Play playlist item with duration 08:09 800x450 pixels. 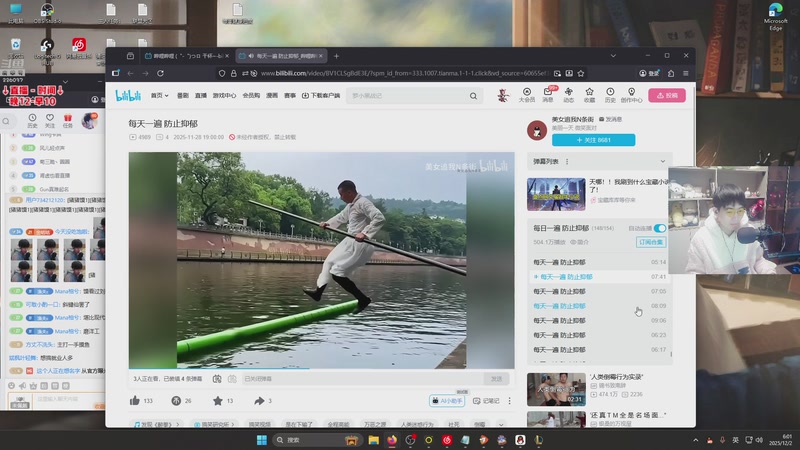coord(599,306)
